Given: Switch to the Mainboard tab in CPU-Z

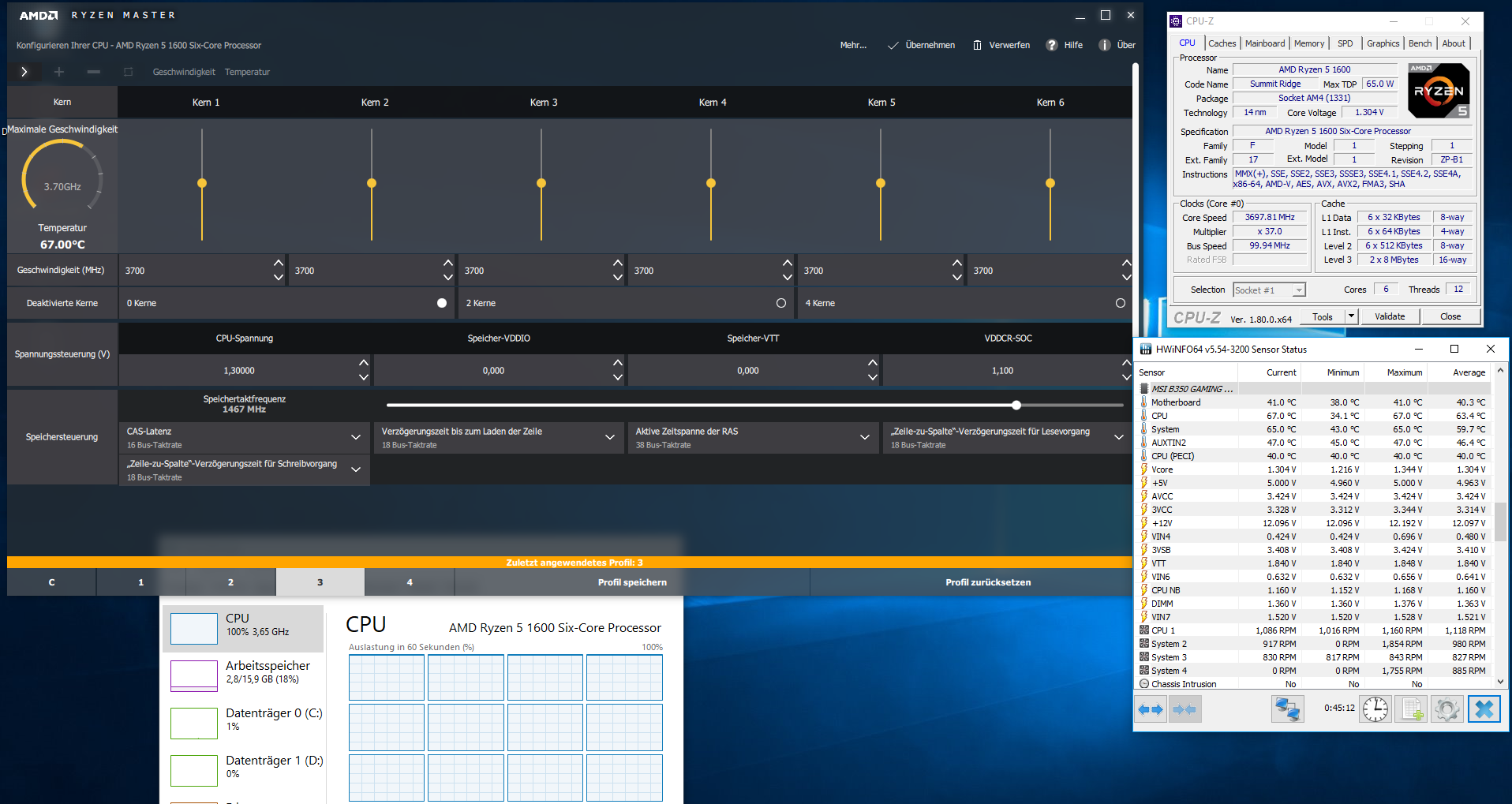Looking at the screenshot, I should (1265, 43).
